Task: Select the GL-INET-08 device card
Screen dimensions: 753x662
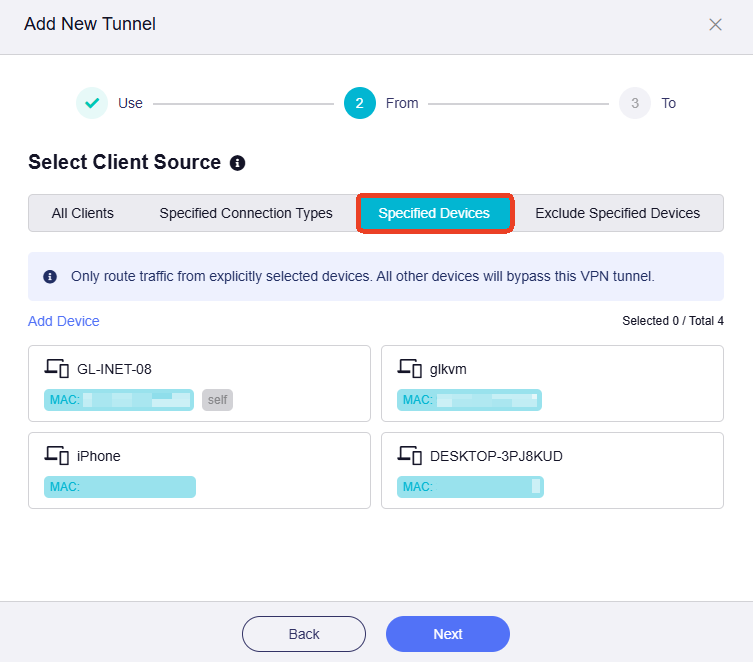Action: point(199,384)
